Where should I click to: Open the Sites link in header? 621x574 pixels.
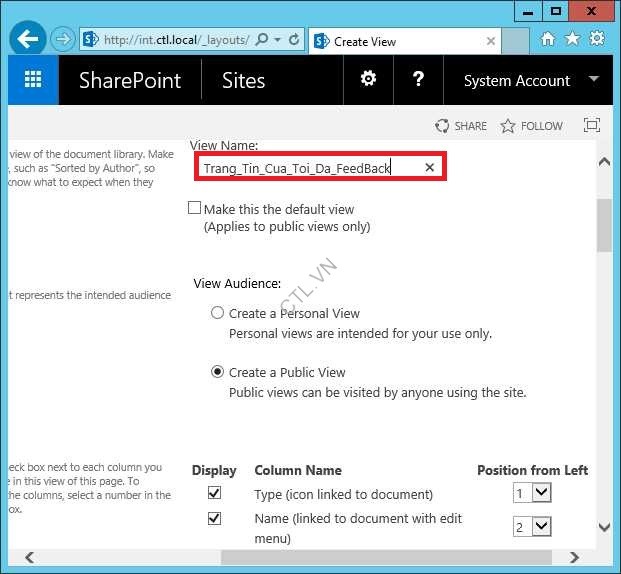coord(243,81)
